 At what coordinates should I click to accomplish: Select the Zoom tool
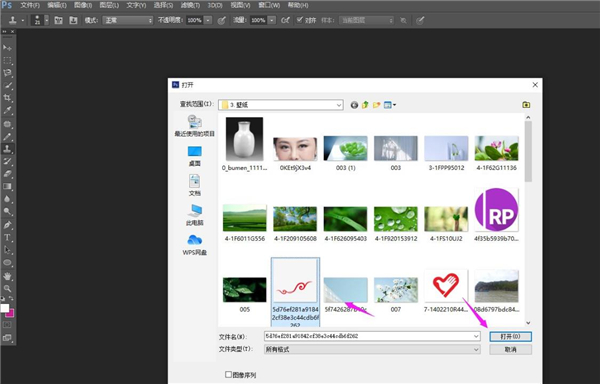click(7, 288)
